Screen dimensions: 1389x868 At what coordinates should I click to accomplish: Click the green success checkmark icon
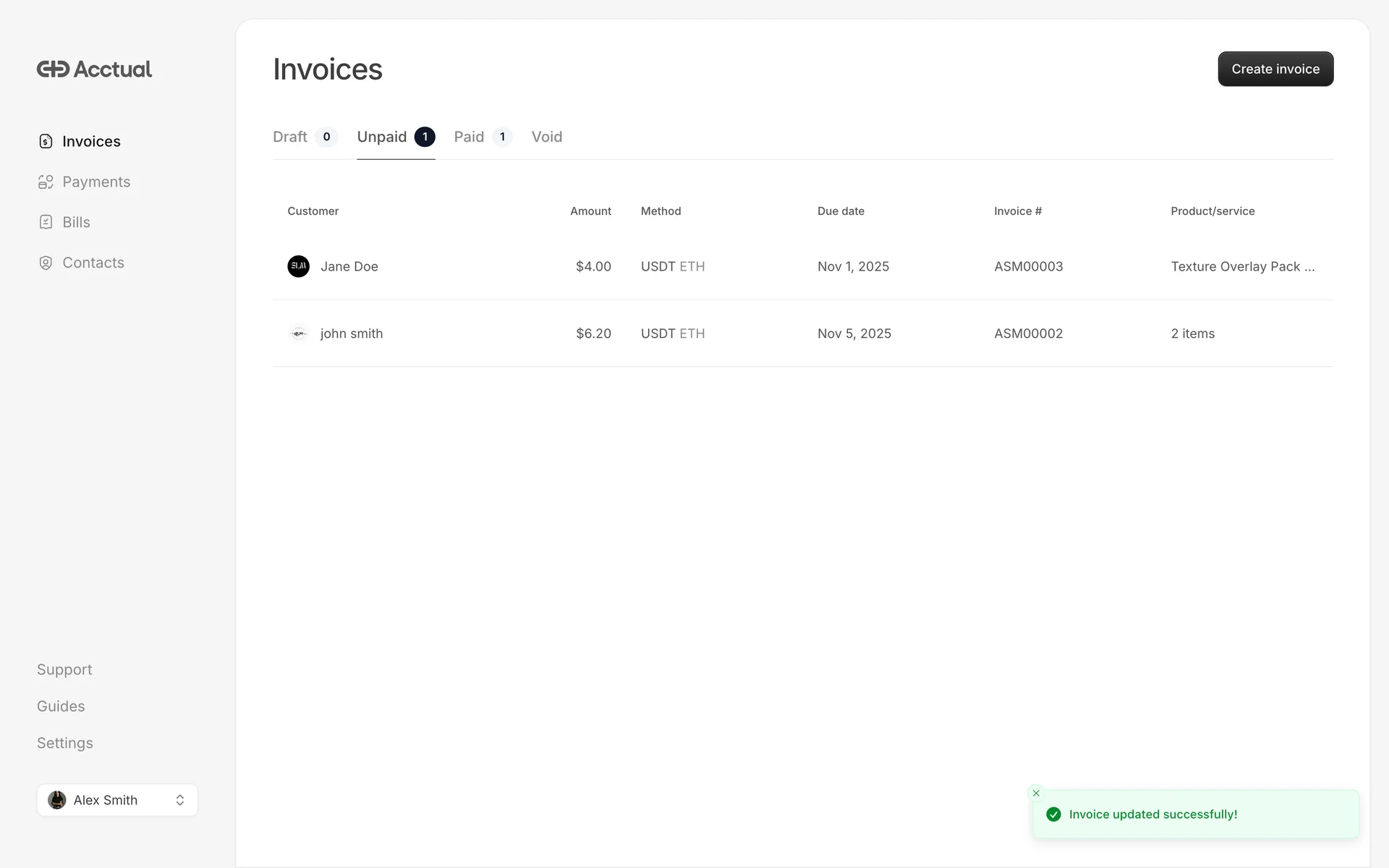click(x=1053, y=814)
